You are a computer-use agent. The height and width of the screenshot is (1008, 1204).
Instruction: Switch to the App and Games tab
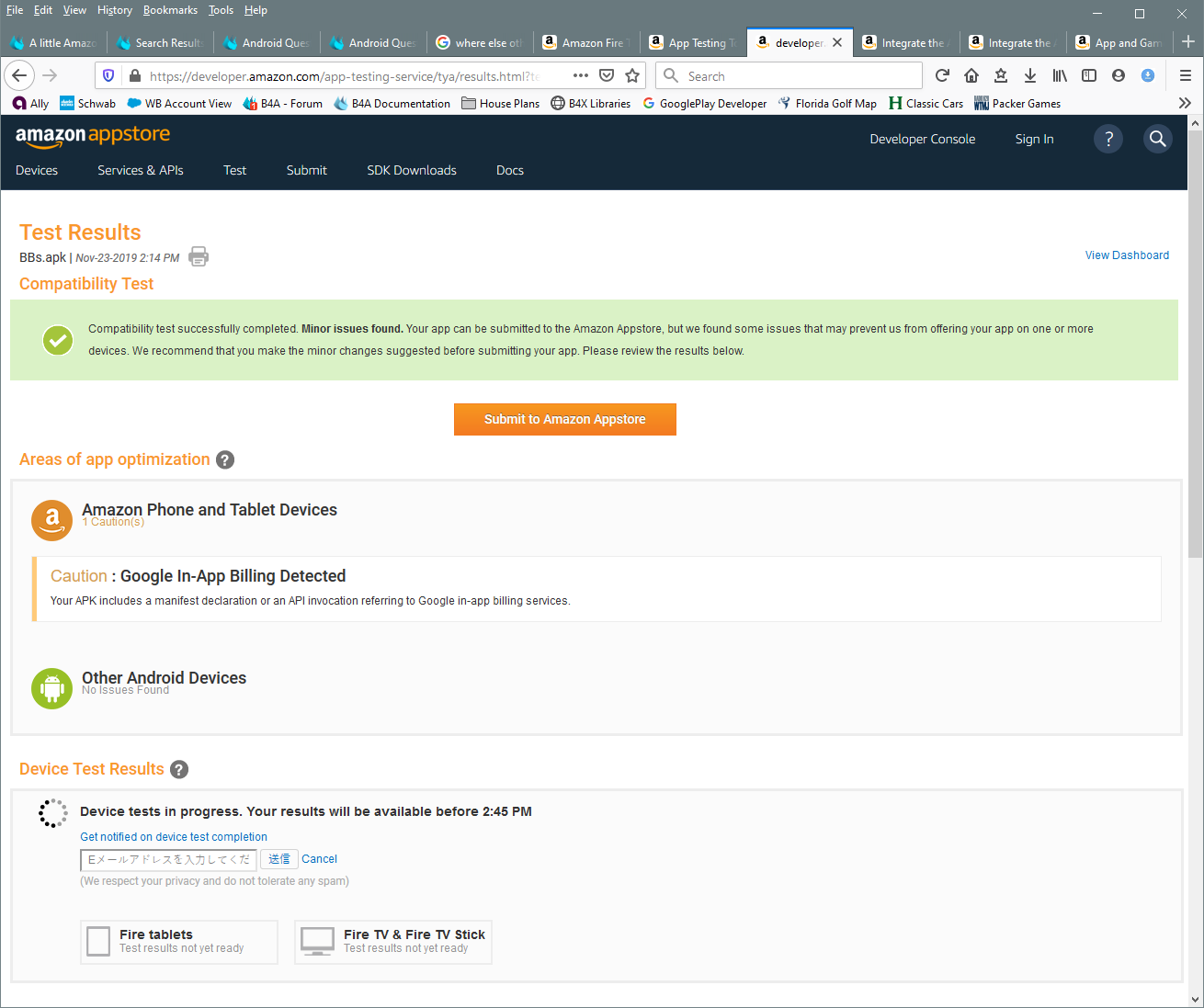click(x=1119, y=42)
